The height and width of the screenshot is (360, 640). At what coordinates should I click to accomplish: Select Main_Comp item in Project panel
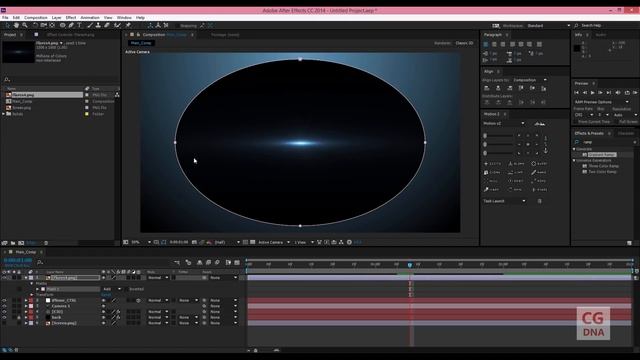[22, 101]
